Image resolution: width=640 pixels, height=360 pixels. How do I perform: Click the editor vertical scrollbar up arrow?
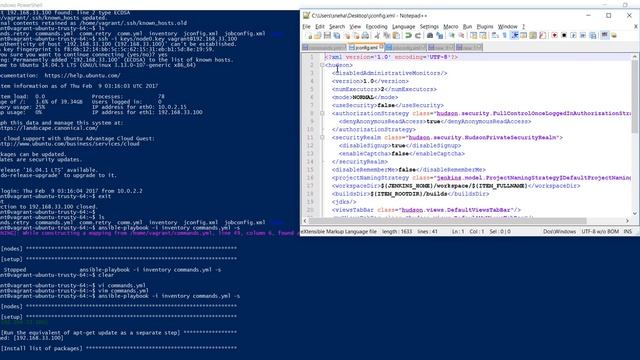(635, 57)
